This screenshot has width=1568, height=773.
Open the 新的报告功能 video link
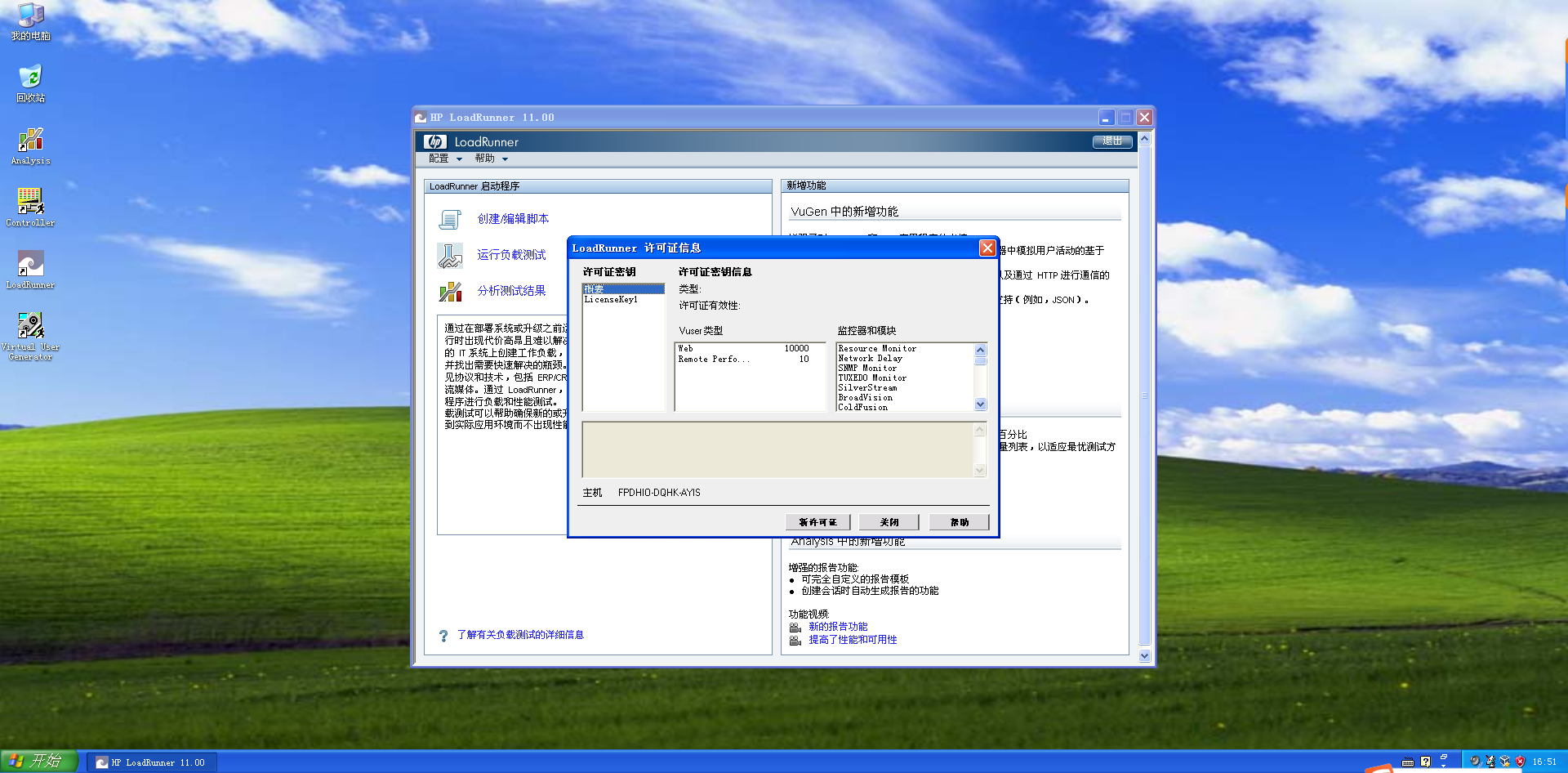(x=838, y=627)
